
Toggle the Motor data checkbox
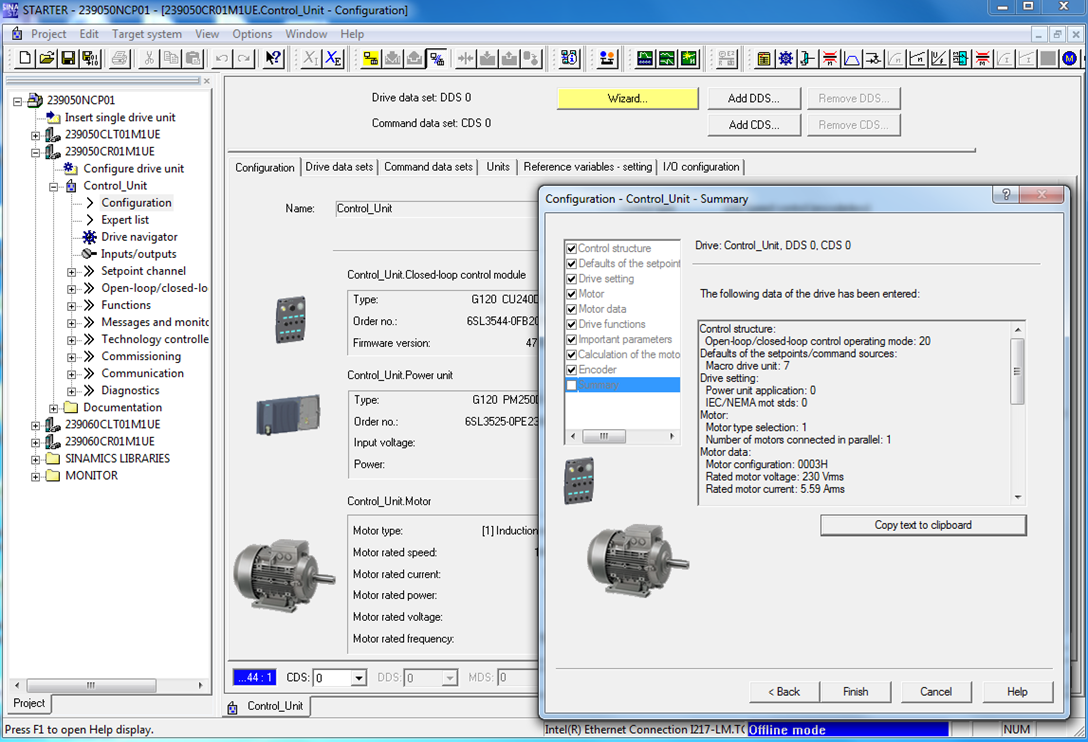[571, 309]
